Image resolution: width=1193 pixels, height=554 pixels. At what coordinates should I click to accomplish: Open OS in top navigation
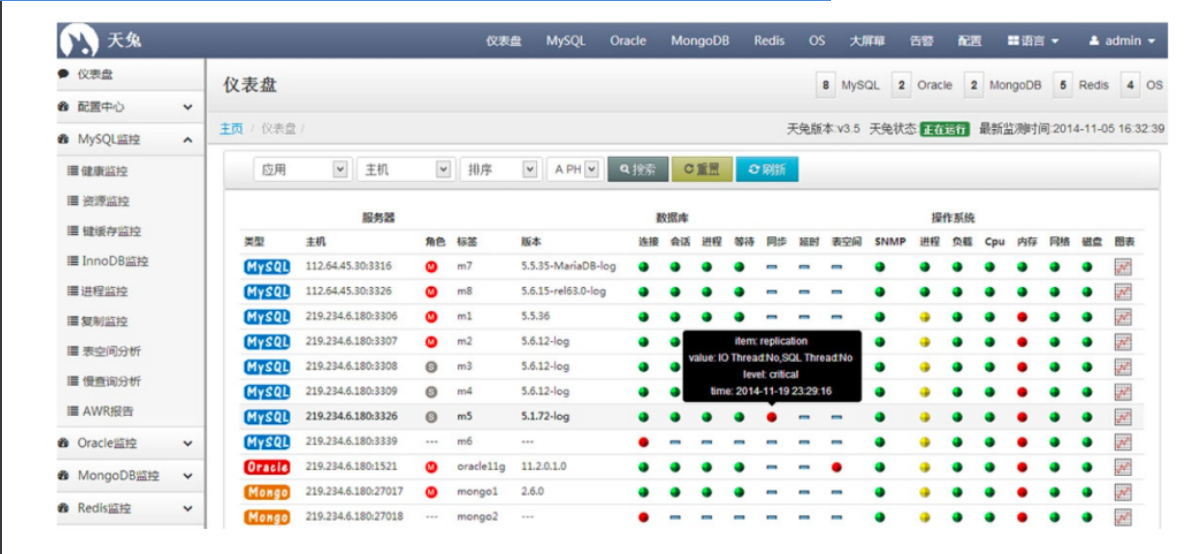[x=817, y=41]
